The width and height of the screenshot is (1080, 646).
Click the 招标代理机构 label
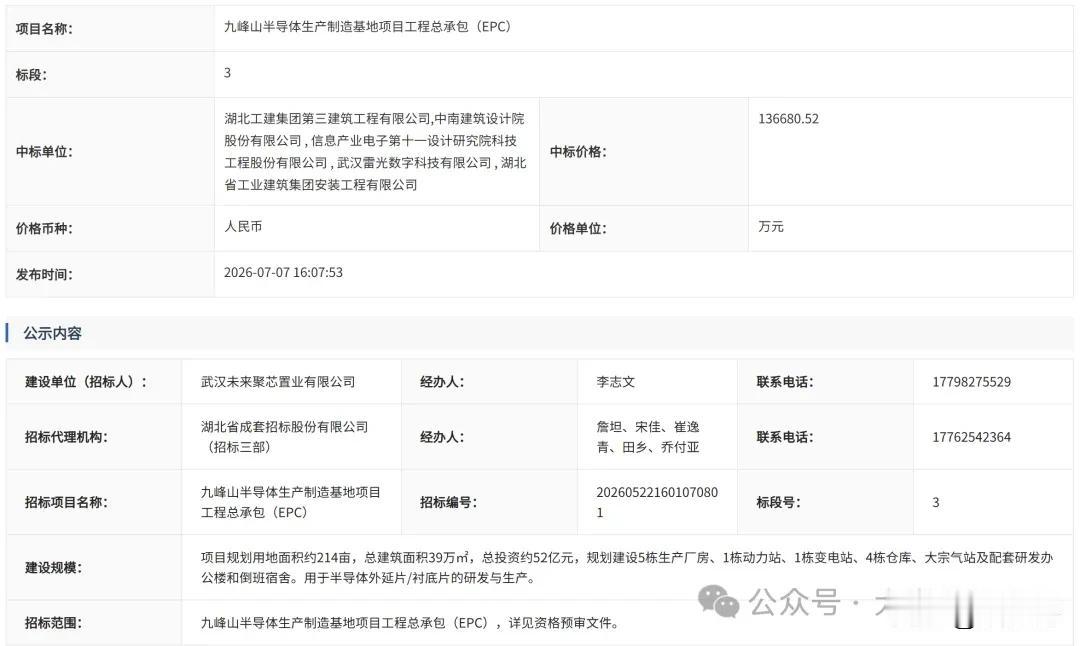pyautogui.click(x=66, y=437)
